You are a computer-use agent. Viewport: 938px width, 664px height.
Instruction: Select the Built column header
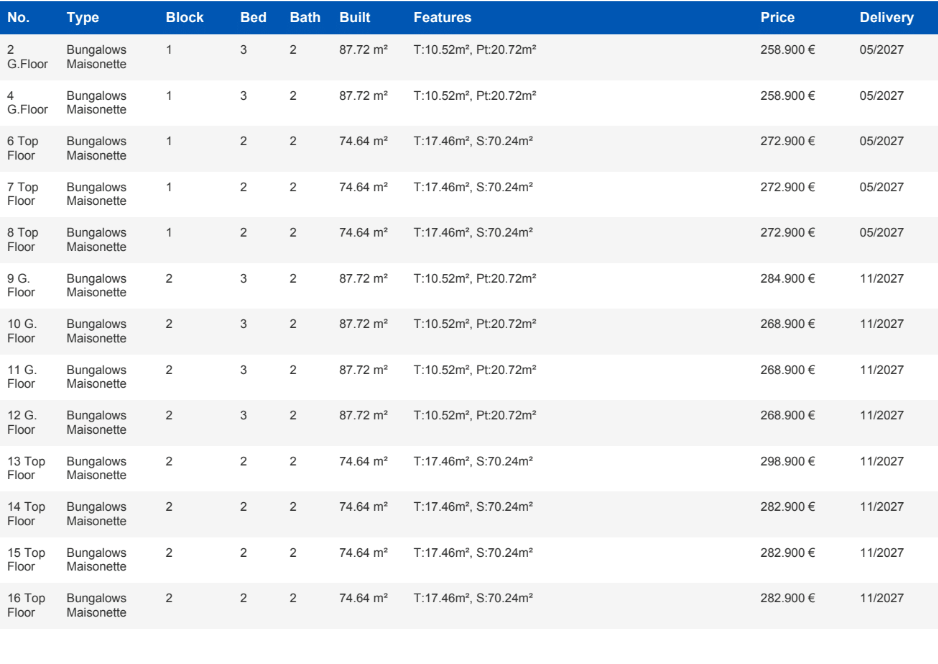pyautogui.click(x=355, y=18)
